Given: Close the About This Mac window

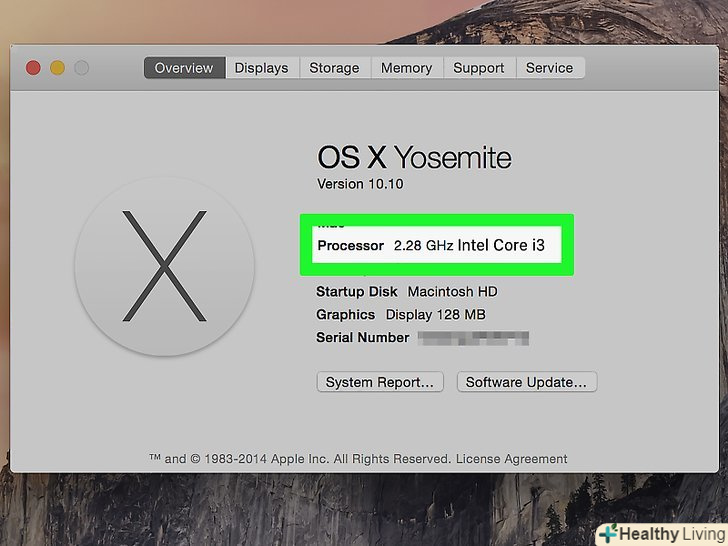Looking at the screenshot, I should (x=33, y=68).
